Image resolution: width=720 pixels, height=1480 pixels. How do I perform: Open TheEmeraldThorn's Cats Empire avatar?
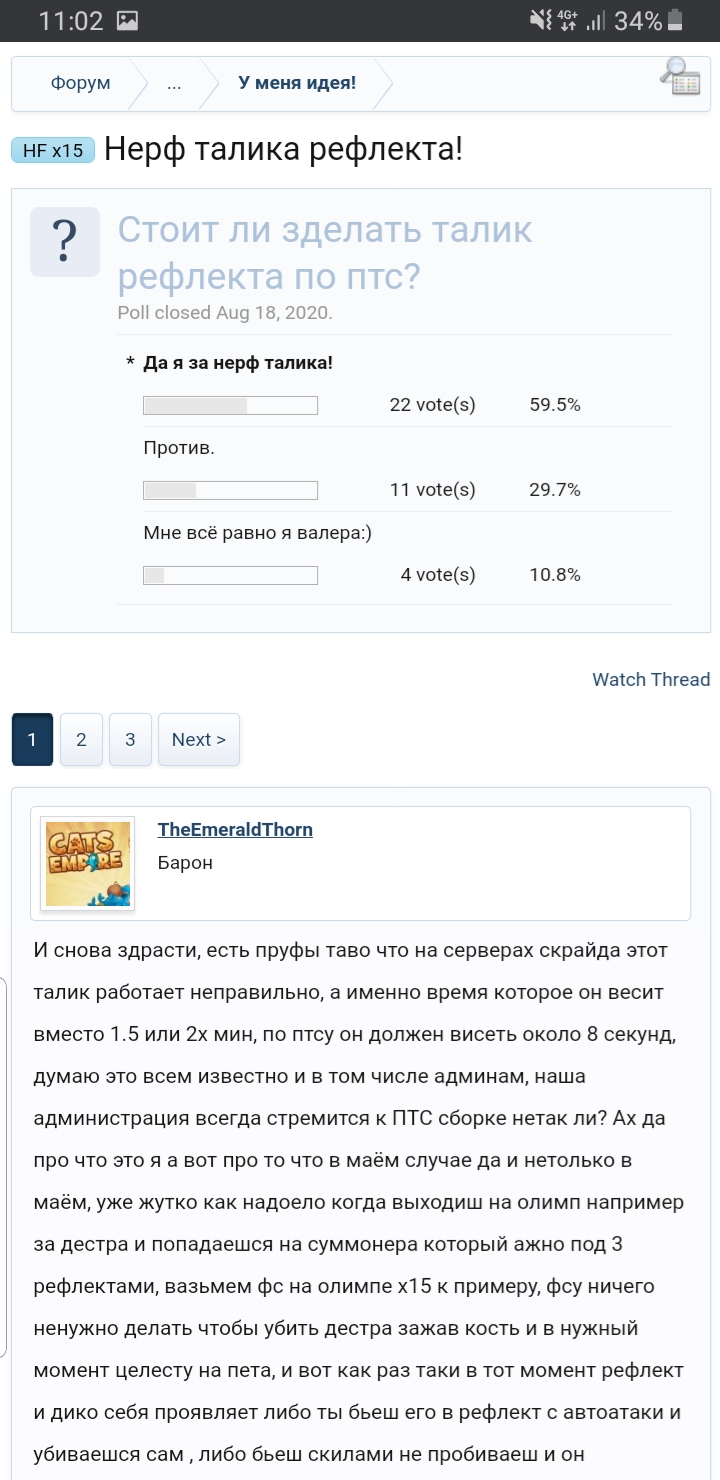(88, 862)
